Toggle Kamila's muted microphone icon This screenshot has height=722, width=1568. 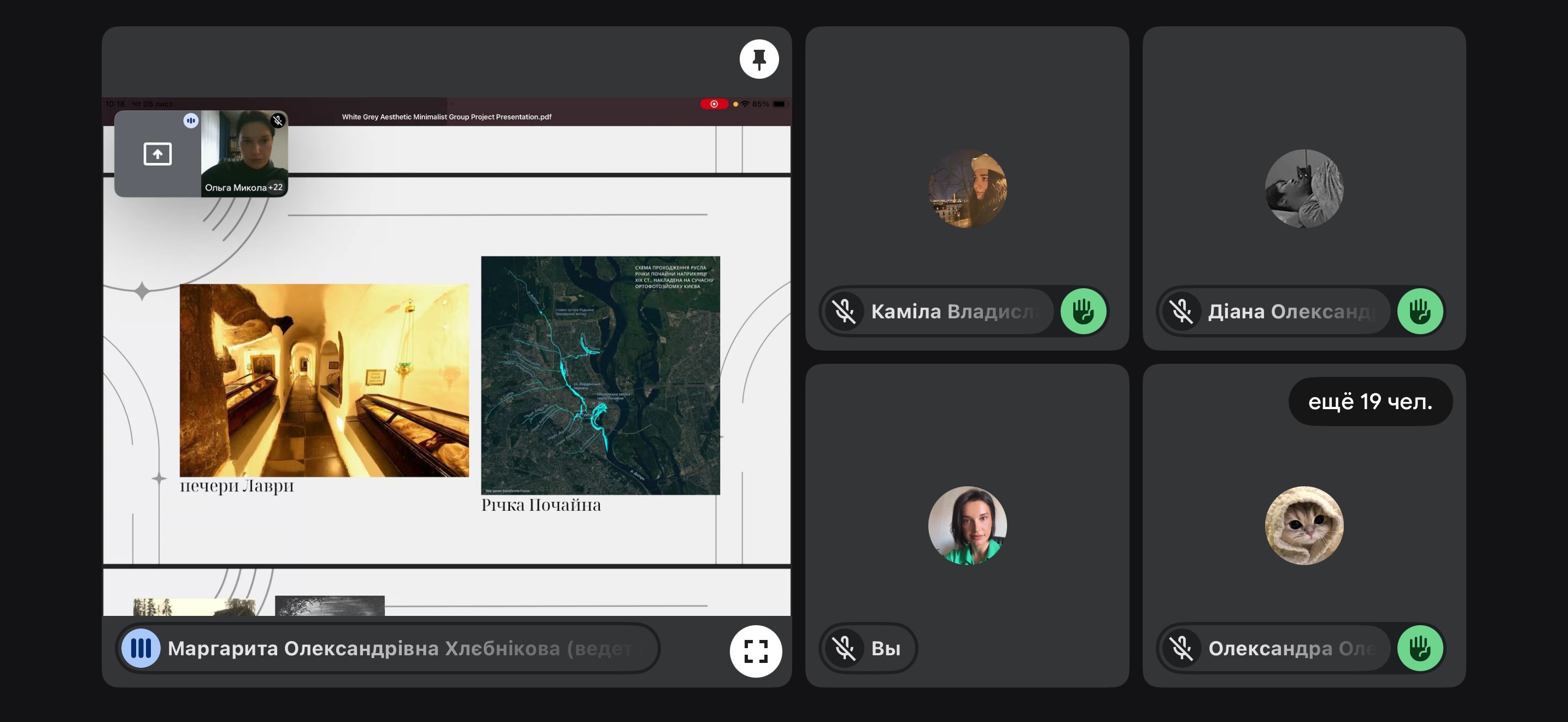(x=844, y=312)
